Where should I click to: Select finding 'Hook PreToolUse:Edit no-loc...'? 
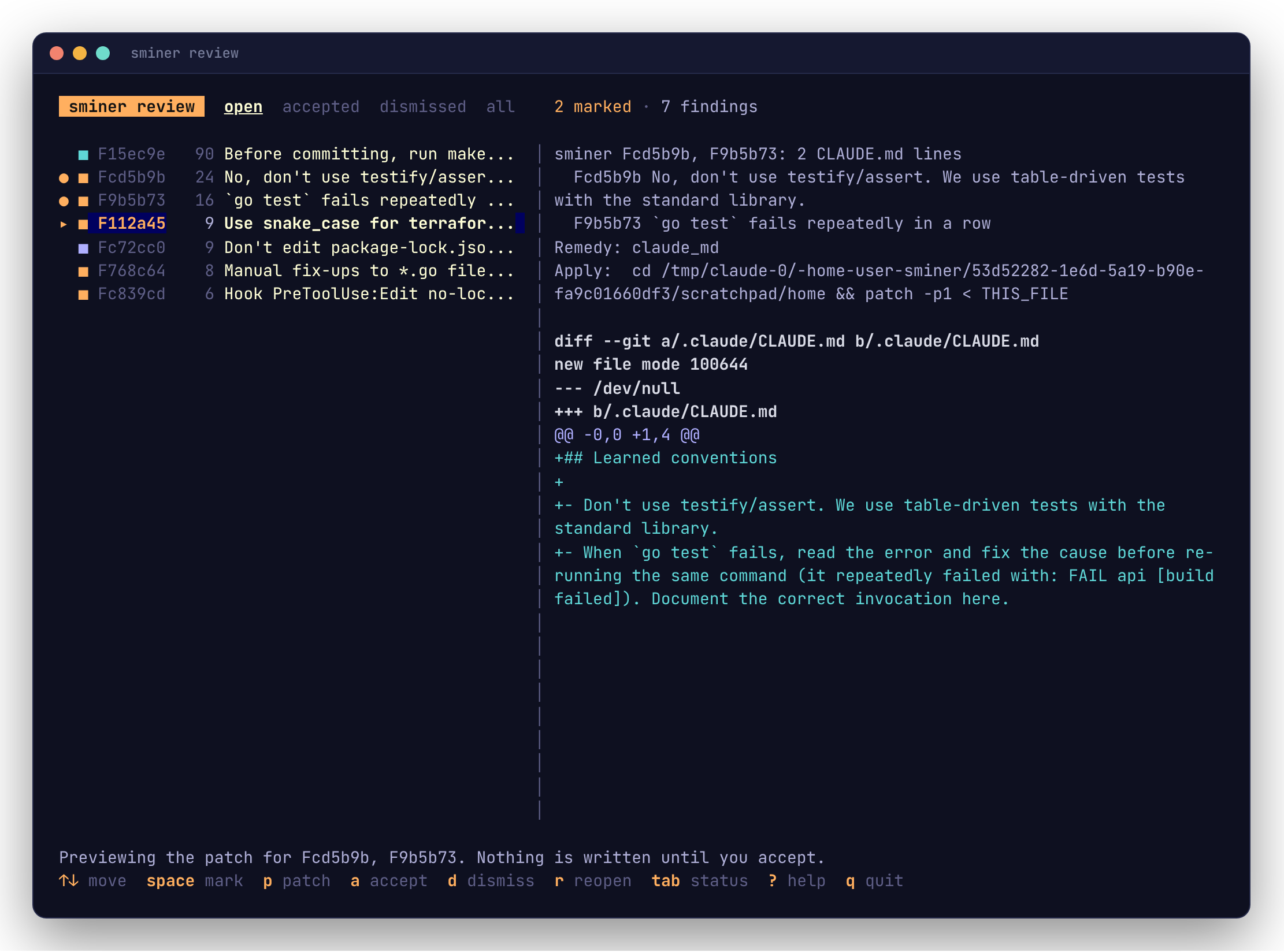click(369, 294)
